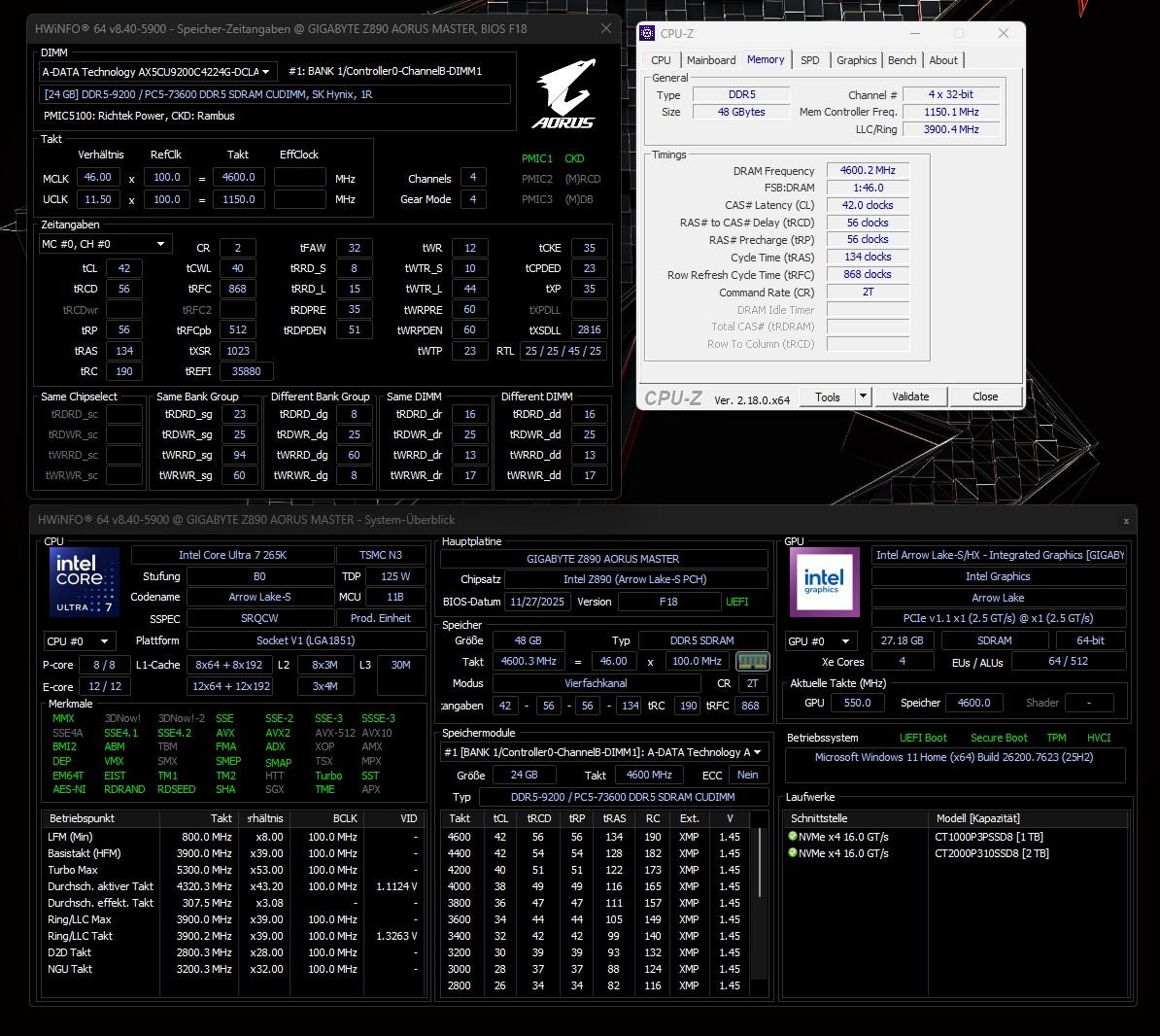Click the tWRRD_sg value 94
Image resolution: width=1160 pixels, height=1036 pixels.
239,455
